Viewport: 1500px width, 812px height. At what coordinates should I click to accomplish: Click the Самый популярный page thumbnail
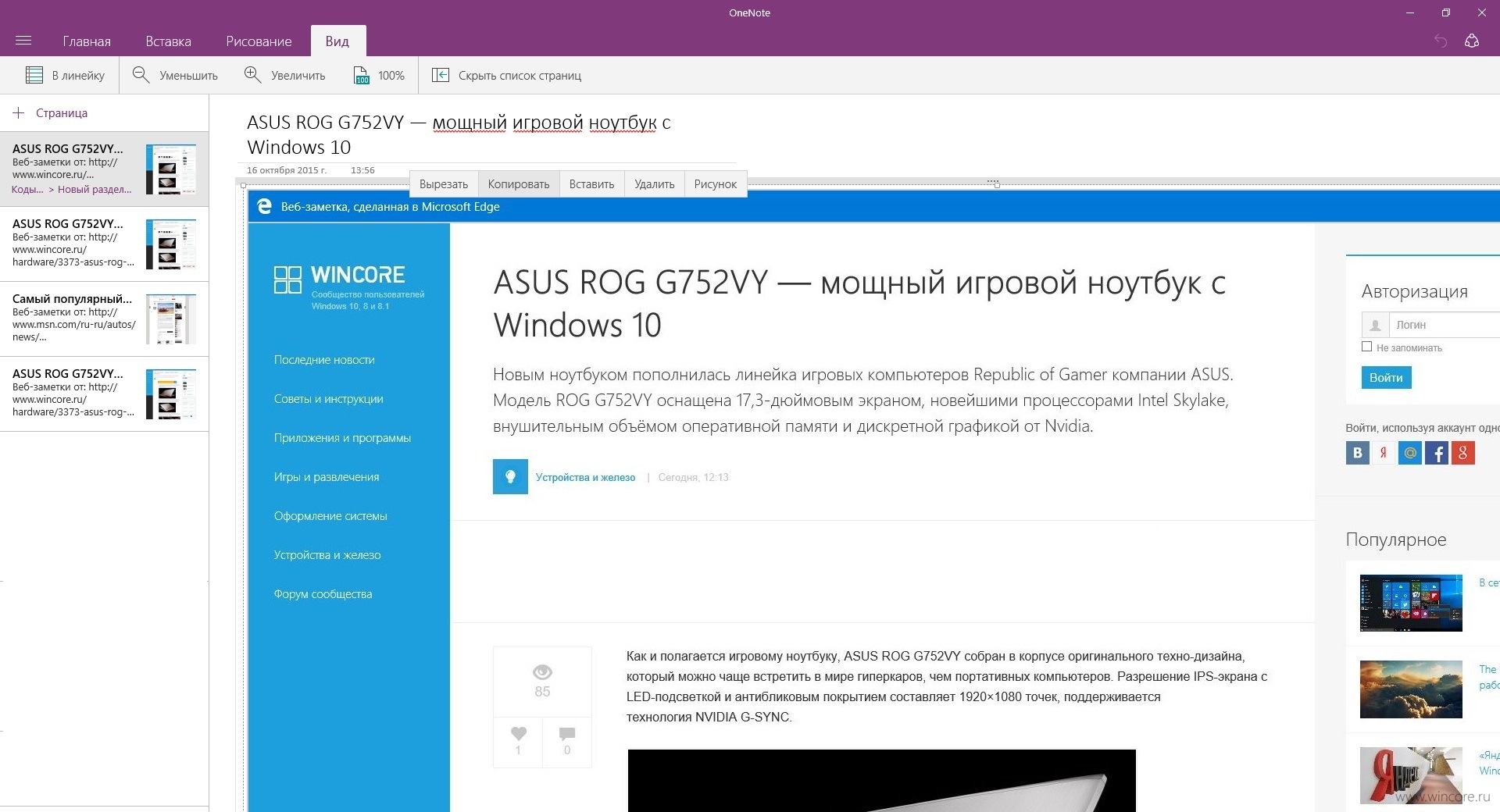[x=171, y=319]
